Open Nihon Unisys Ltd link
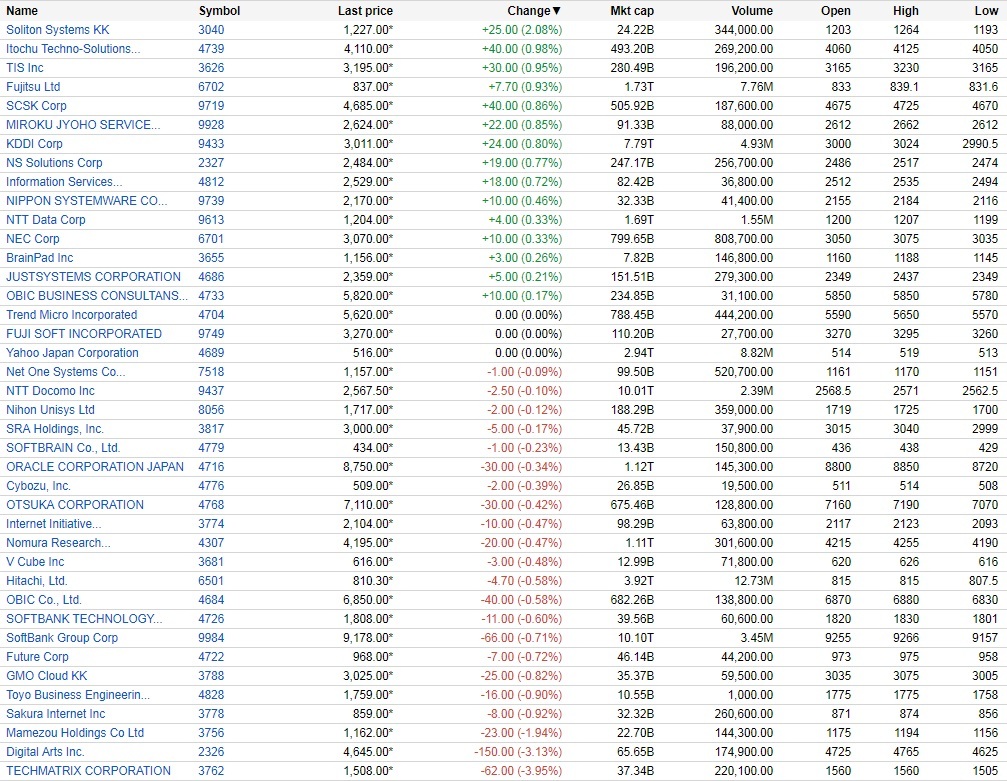The height and width of the screenshot is (781, 1007). point(50,410)
